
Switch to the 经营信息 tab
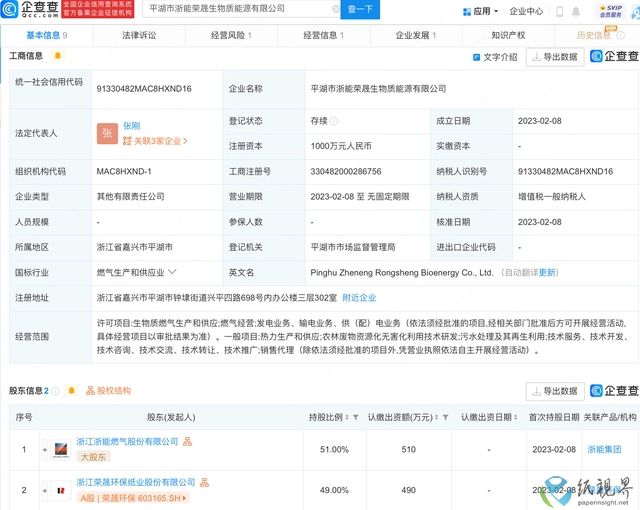pyautogui.click(x=323, y=35)
